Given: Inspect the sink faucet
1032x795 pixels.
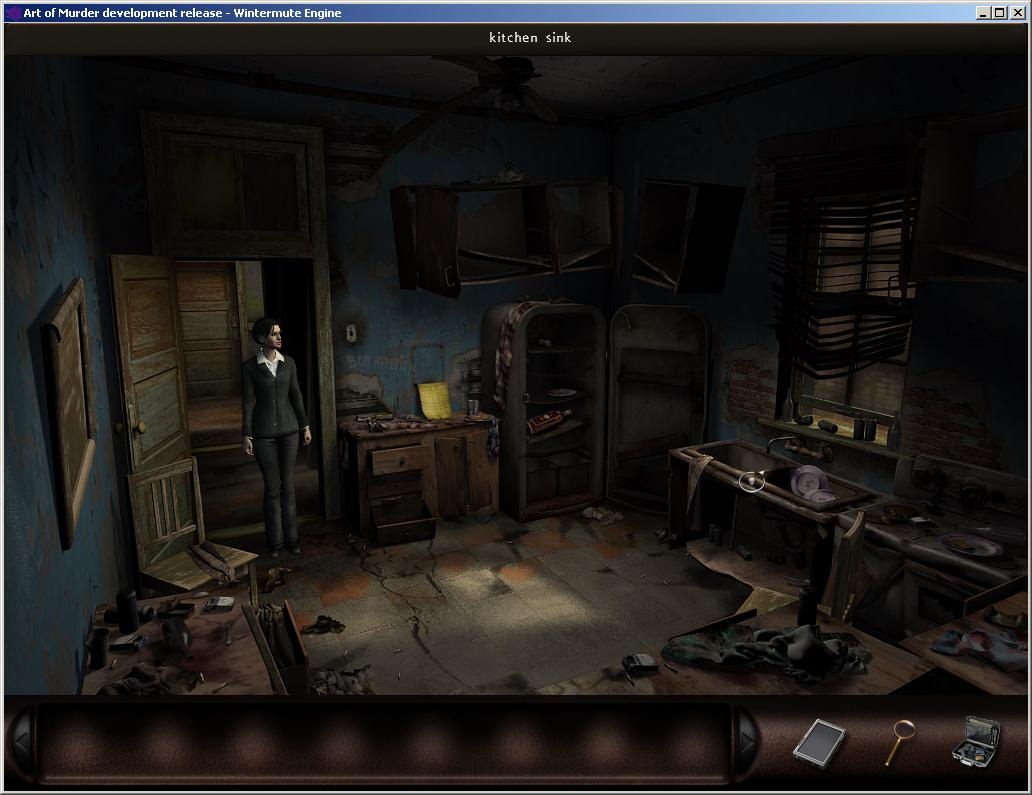Looking at the screenshot, I should (x=800, y=447).
